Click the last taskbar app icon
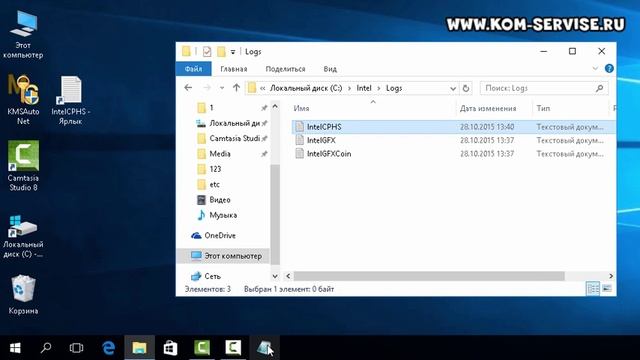The height and width of the screenshot is (360, 640). coord(264,348)
